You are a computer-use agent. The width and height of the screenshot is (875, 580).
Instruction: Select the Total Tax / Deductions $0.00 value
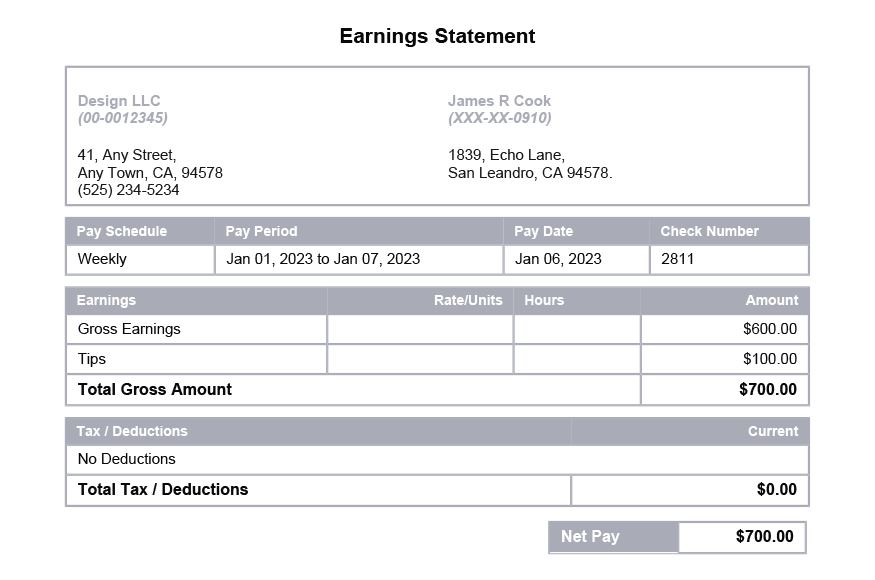(x=776, y=490)
